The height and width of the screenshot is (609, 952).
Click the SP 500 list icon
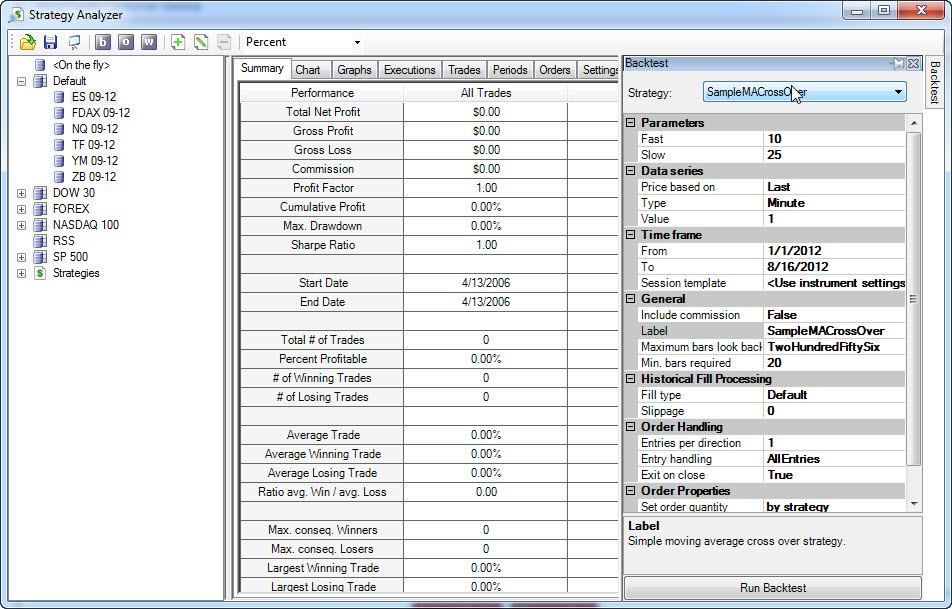(x=40, y=257)
